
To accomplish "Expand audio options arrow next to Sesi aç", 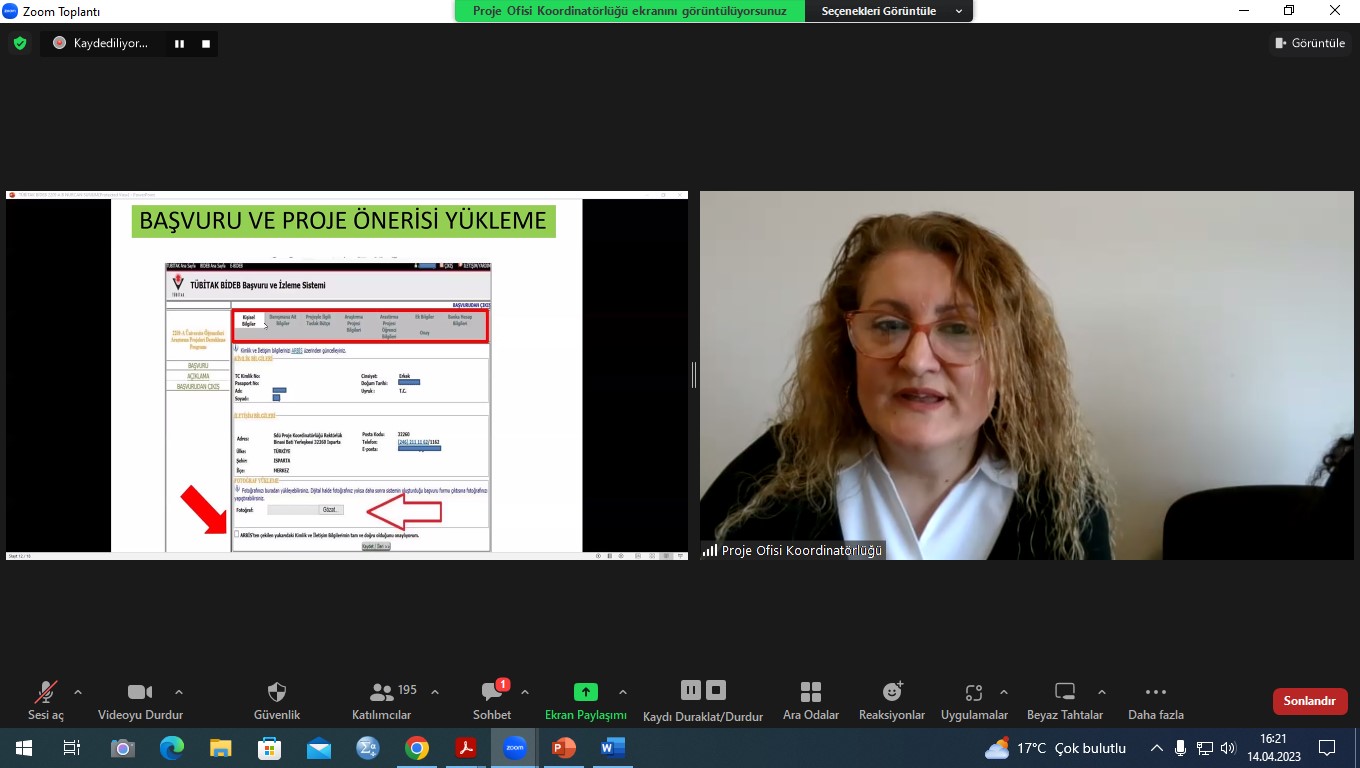I will pyautogui.click(x=78, y=692).
